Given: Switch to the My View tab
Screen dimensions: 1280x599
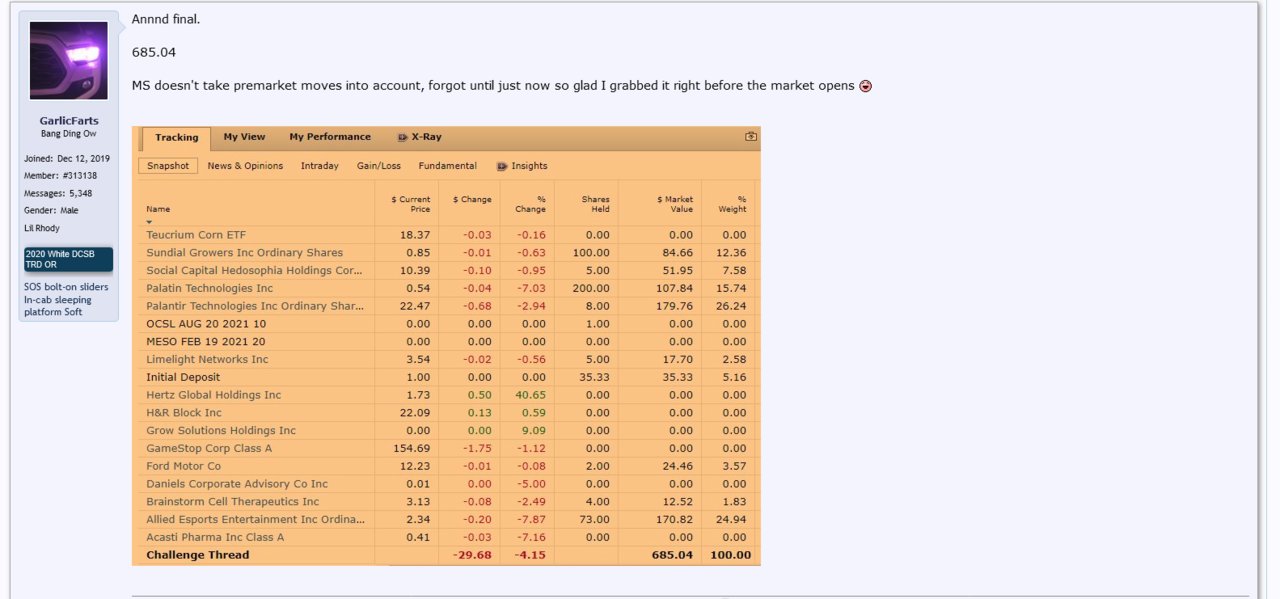Looking at the screenshot, I should click(244, 137).
